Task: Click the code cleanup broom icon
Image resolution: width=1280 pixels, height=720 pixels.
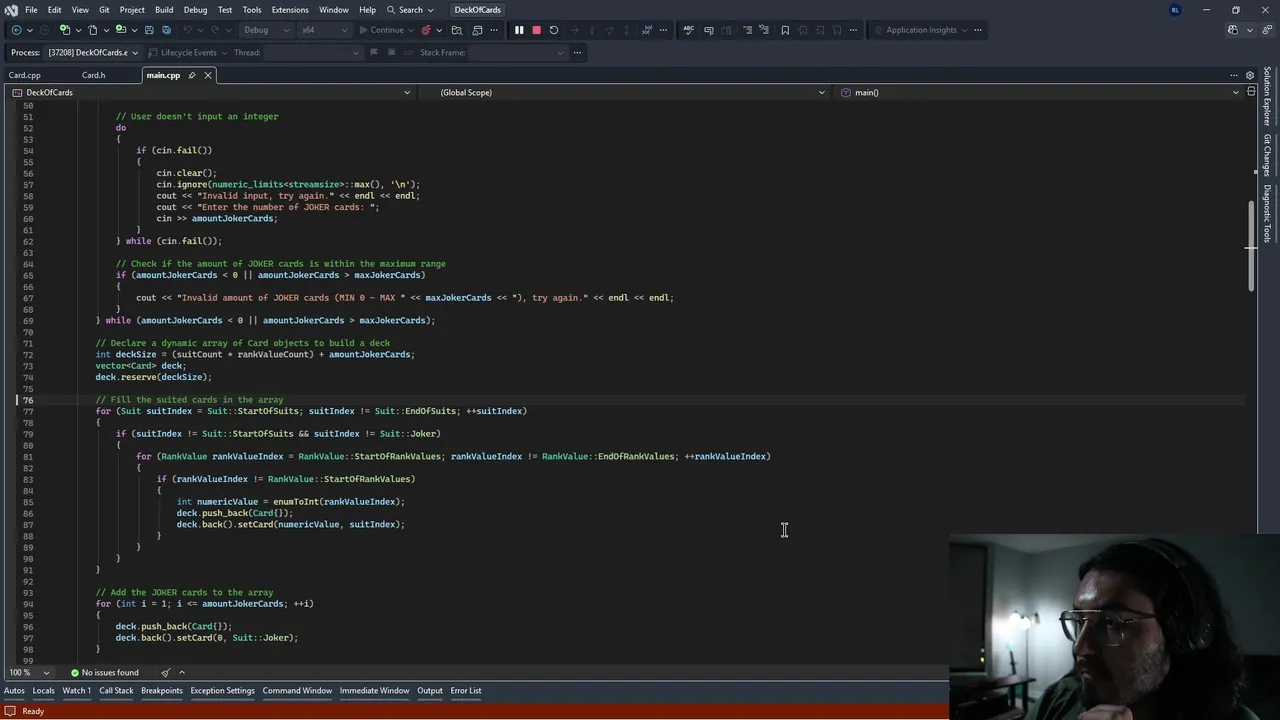Action: pyautogui.click(x=166, y=672)
